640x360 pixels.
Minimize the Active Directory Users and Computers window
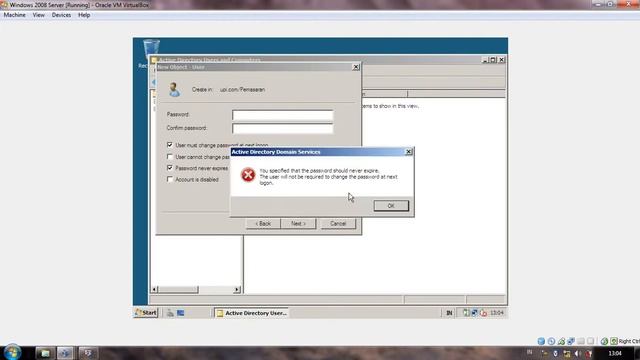pyautogui.click(x=485, y=60)
